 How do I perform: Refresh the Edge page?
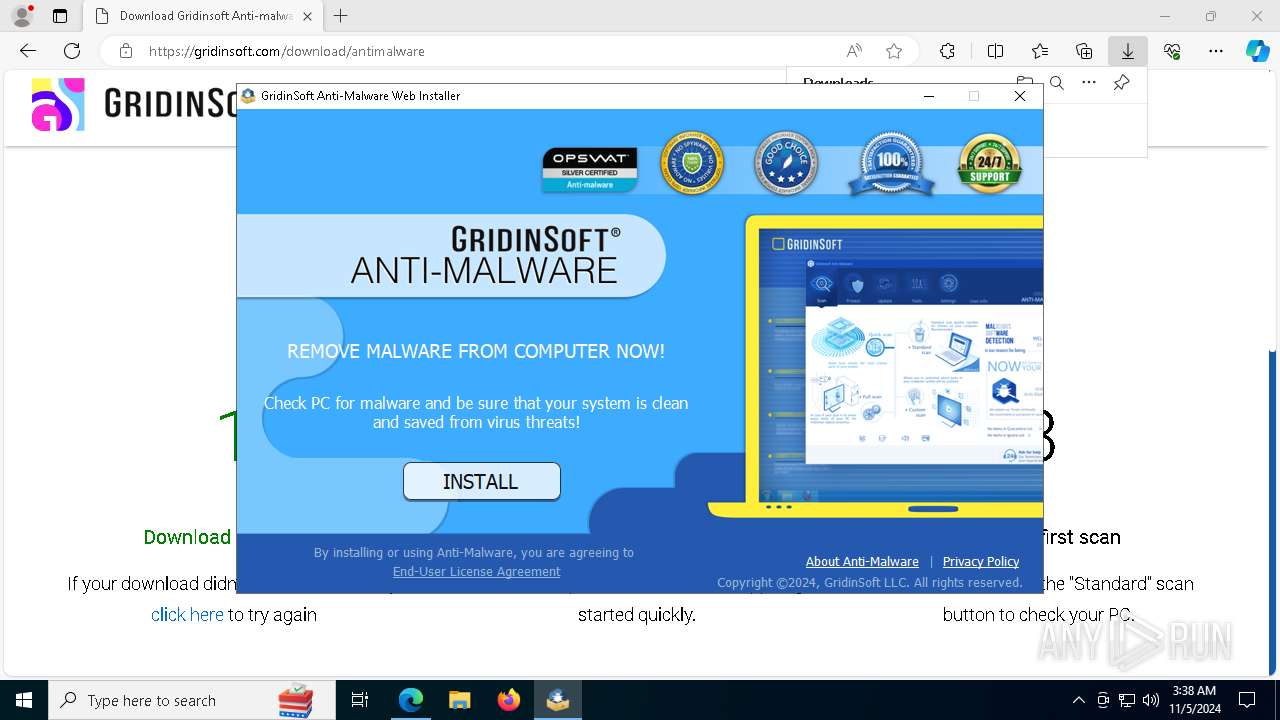[x=72, y=51]
